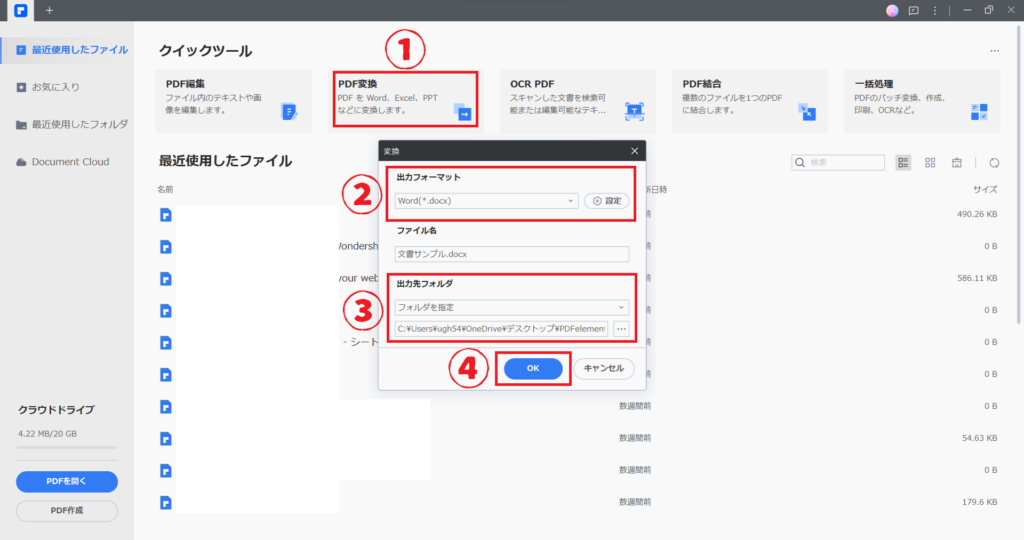Open the user account avatar
Viewport: 1024px width, 540px height.
point(892,10)
